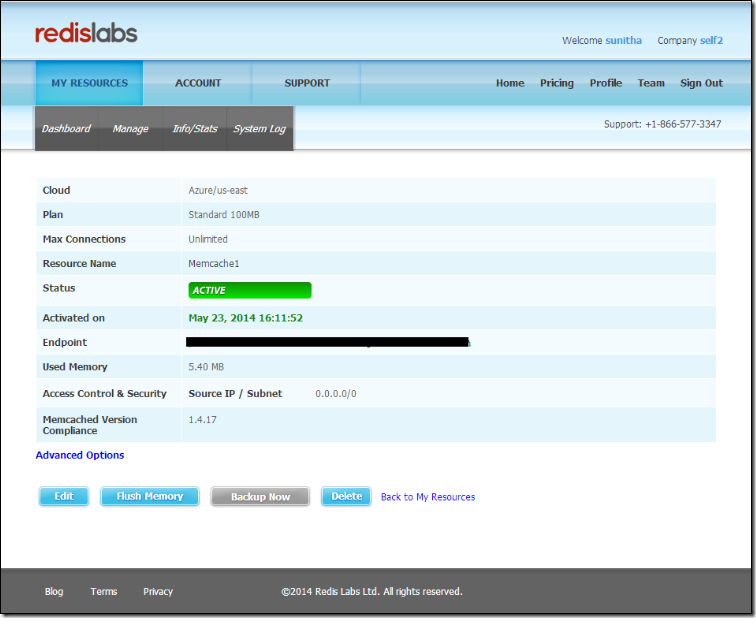756x618 pixels.
Task: Click the 5.40 MB used memory value
Action: (x=206, y=367)
